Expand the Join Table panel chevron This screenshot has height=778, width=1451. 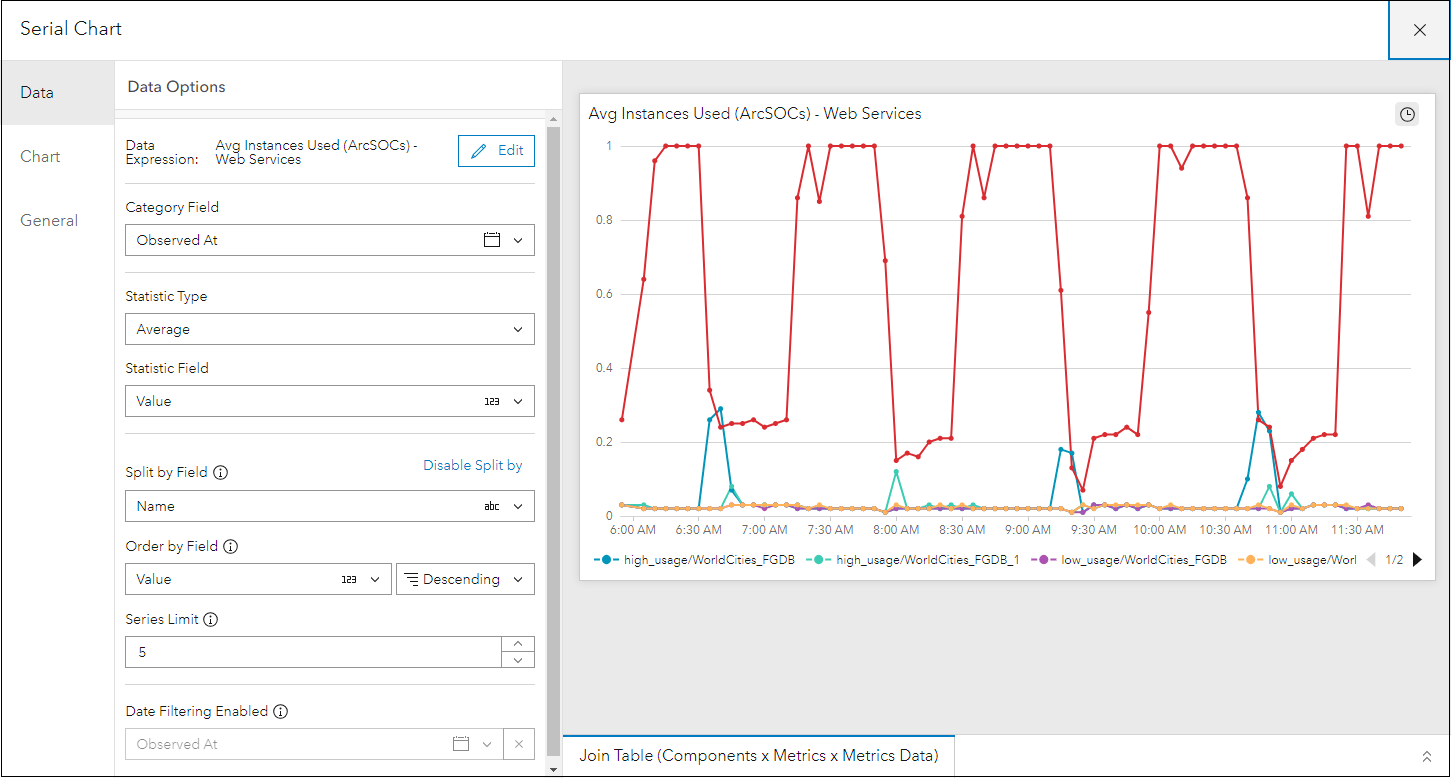click(x=1427, y=756)
